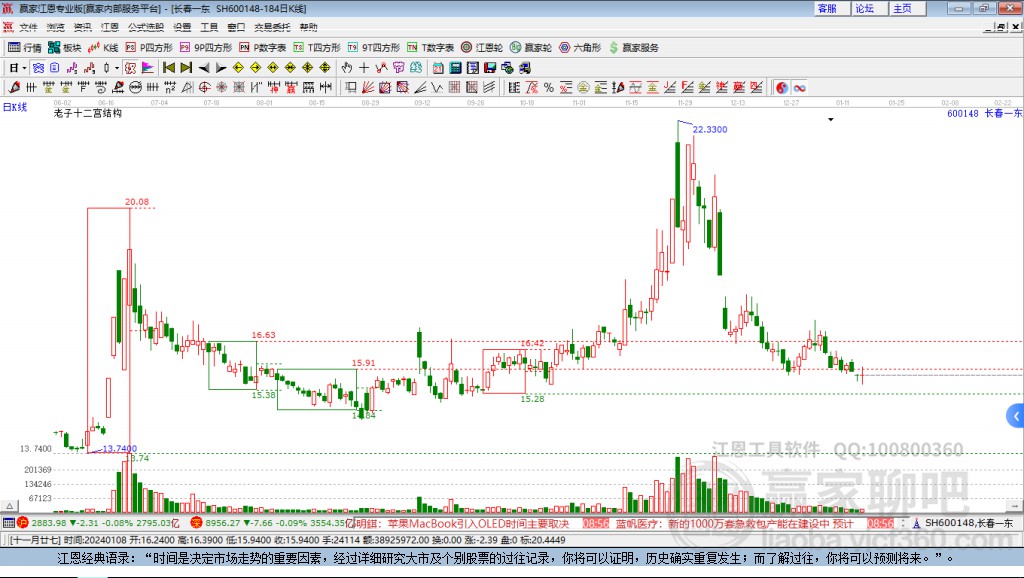Screen dimensions: 1024x578
Task: Click the 蓝帆医疗 news headline
Action: [x=735, y=523]
